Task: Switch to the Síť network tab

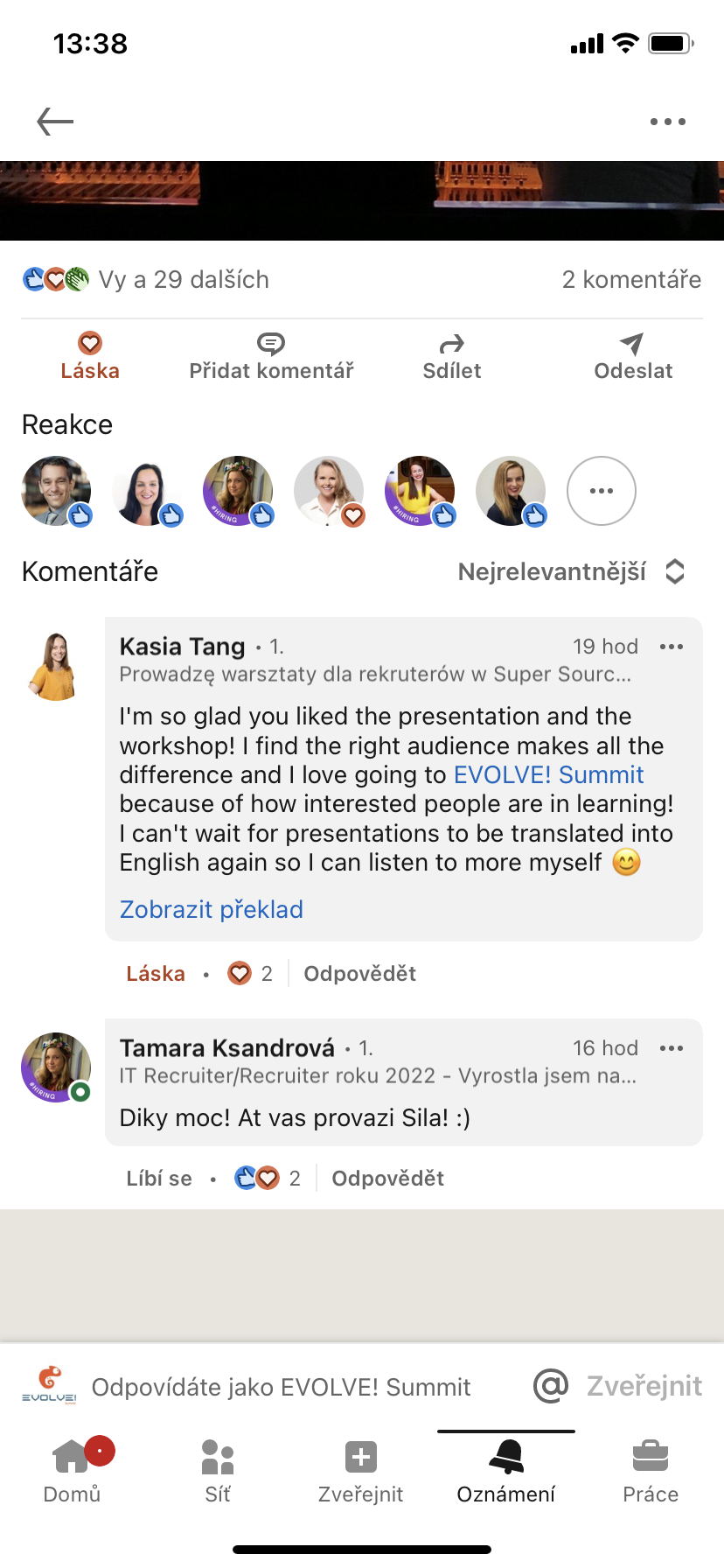Action: (x=218, y=1472)
